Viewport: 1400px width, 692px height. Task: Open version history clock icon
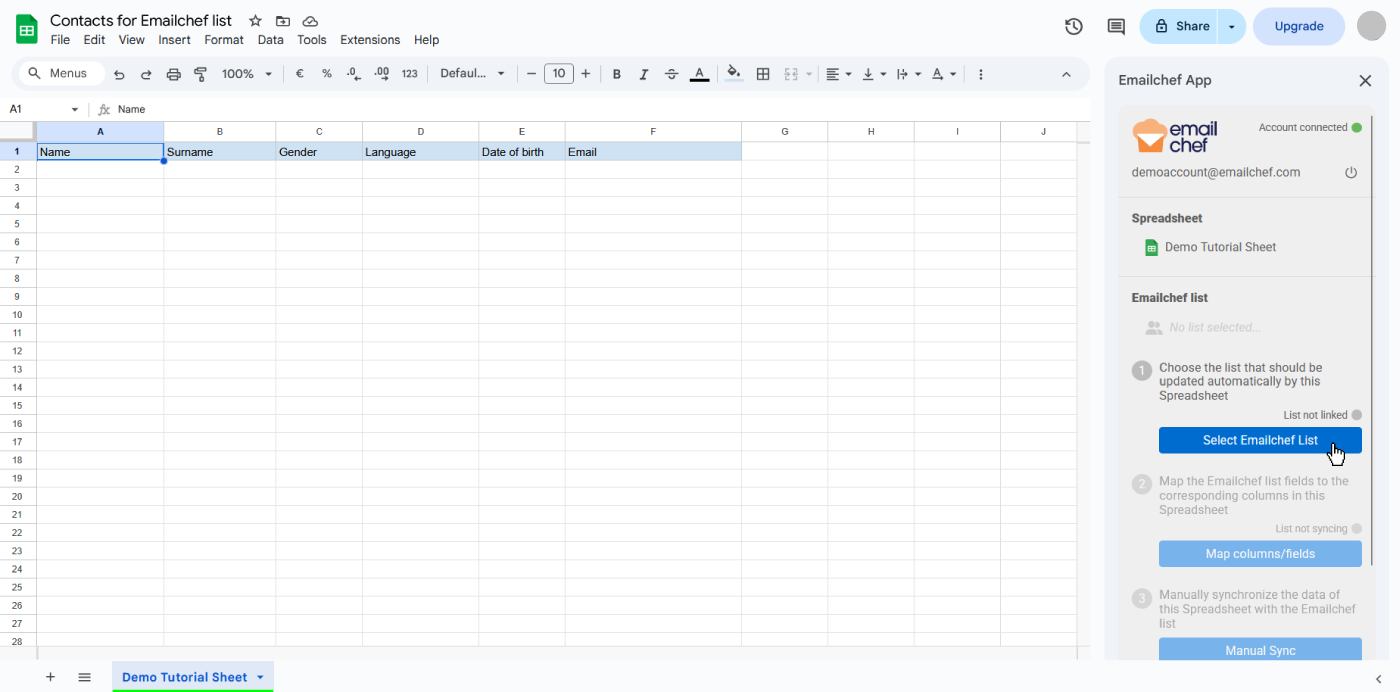tap(1073, 27)
